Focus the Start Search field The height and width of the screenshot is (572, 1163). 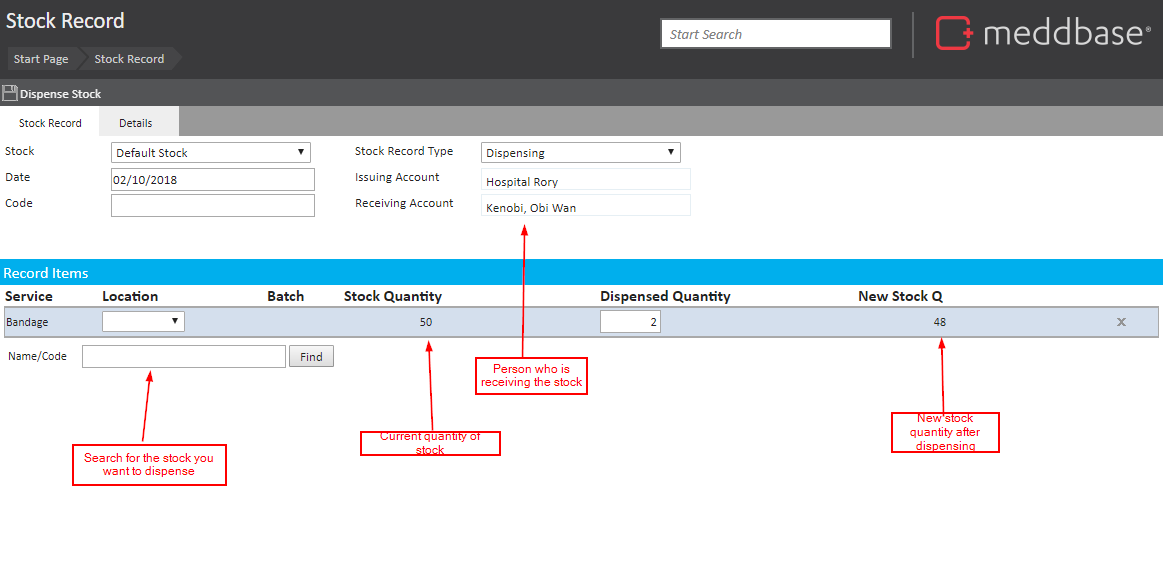click(776, 34)
